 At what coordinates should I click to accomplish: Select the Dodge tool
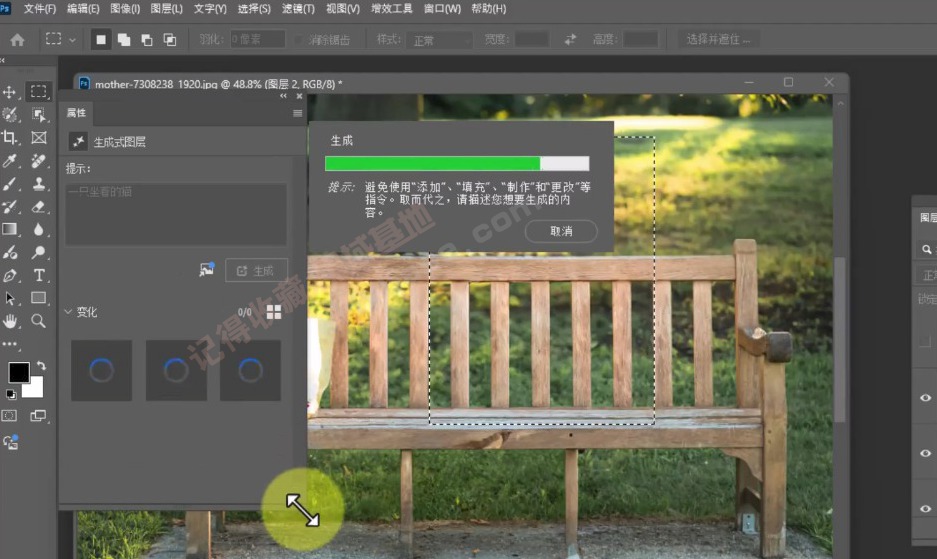click(x=39, y=252)
